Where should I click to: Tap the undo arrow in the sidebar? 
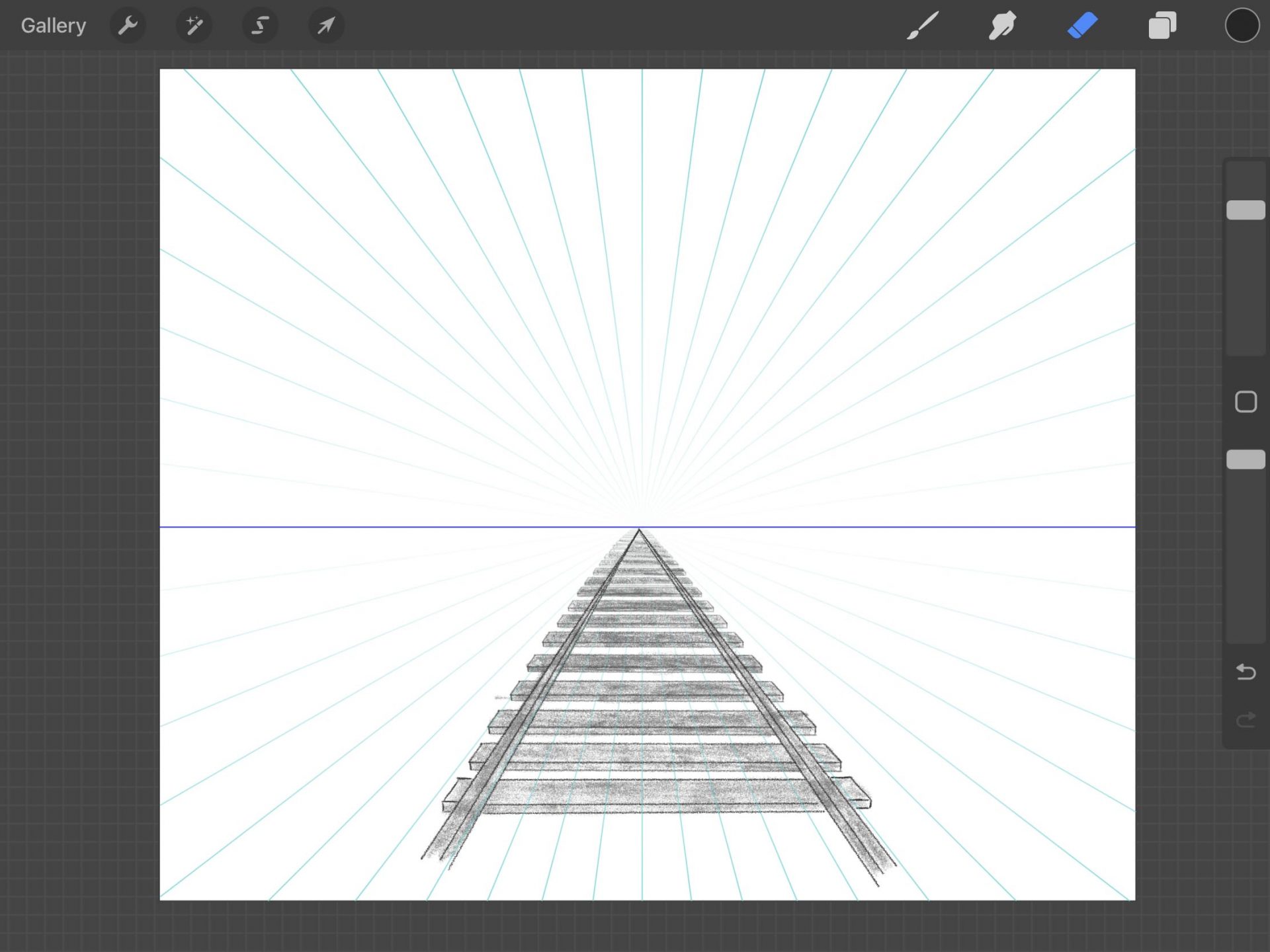pyautogui.click(x=1246, y=672)
